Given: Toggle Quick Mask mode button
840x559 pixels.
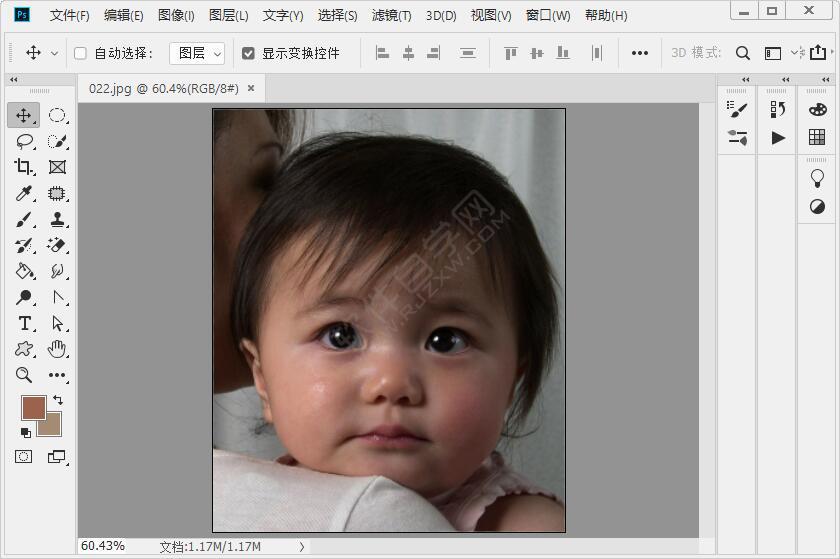Looking at the screenshot, I should pos(24,456).
